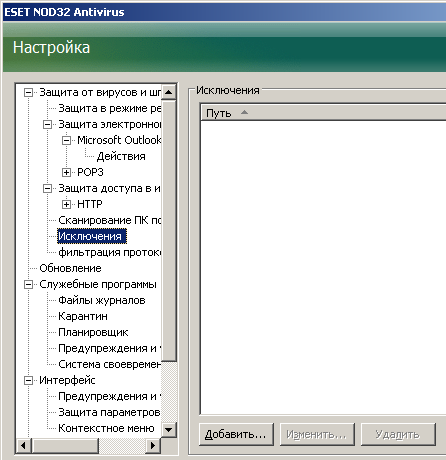The width and height of the screenshot is (446, 460).
Task: Click the Microsoft Outlook tree label
Action: [119, 140]
